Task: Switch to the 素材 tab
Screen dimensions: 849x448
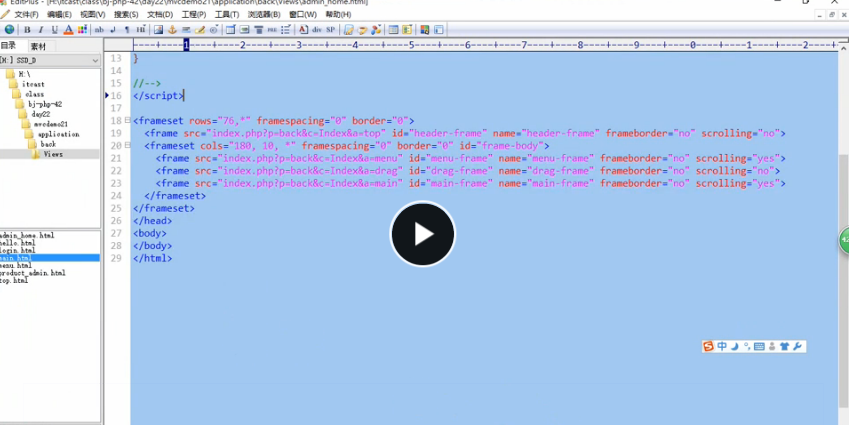Action: coord(38,47)
